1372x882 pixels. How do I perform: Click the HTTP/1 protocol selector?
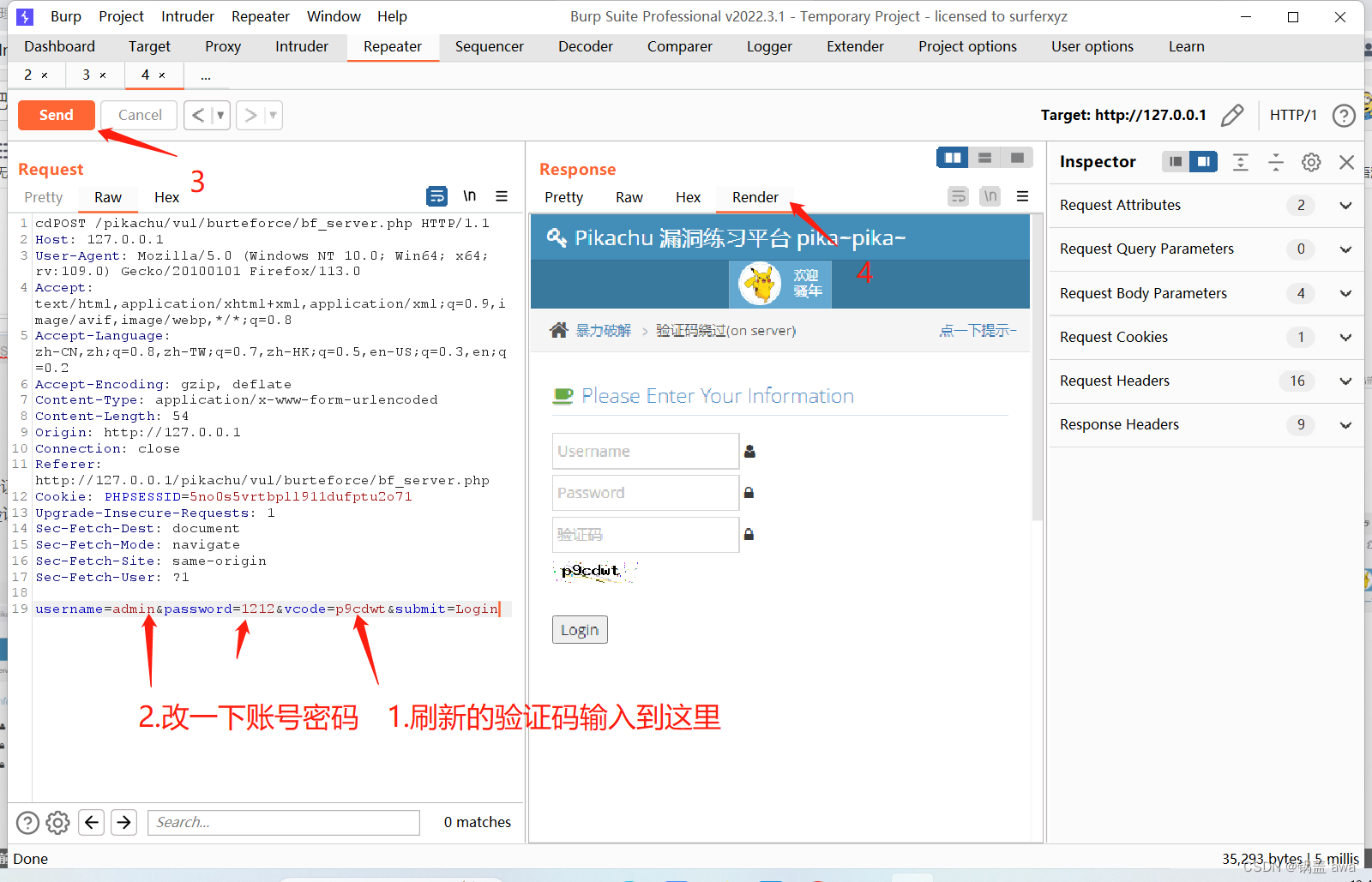[1293, 115]
